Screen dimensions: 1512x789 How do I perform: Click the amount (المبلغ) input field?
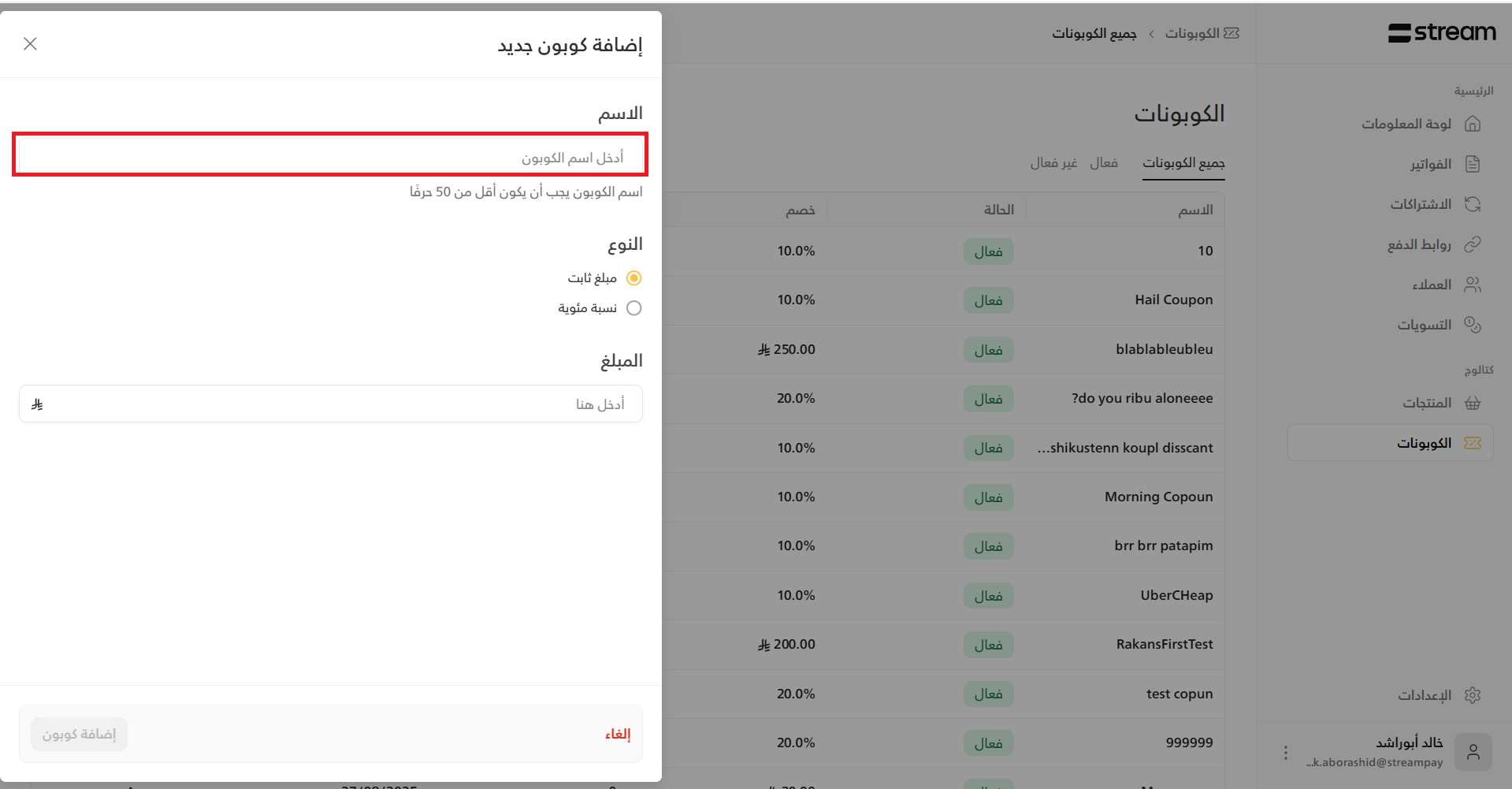pyautogui.click(x=330, y=404)
